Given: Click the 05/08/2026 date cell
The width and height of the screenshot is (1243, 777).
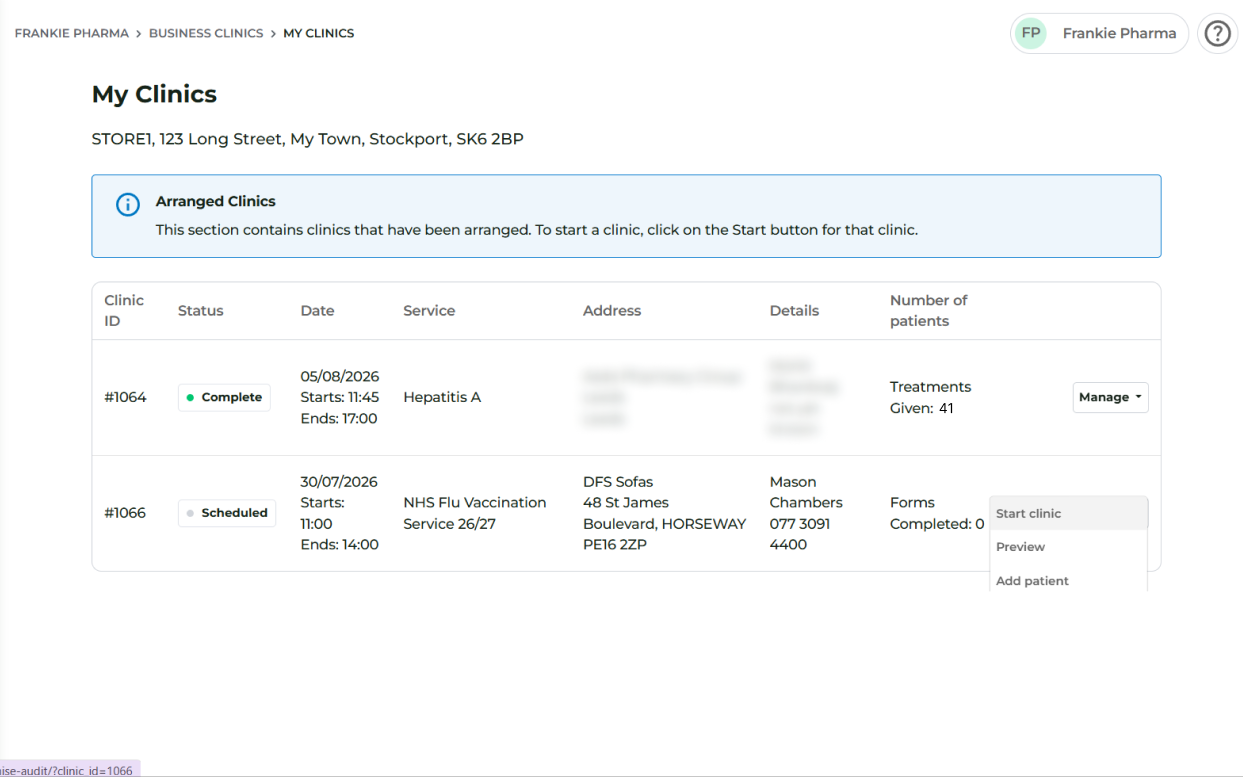Looking at the screenshot, I should pos(340,397).
